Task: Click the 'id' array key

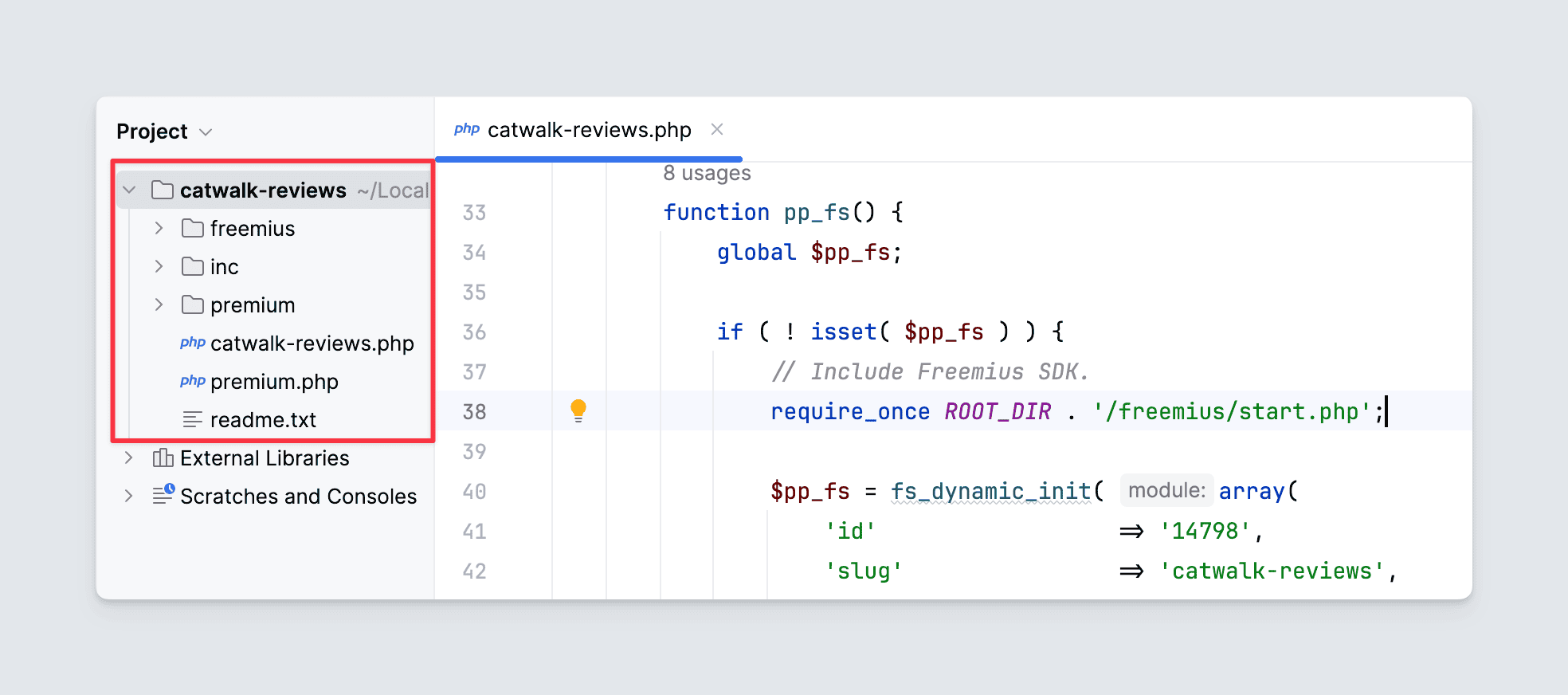Action: pyautogui.click(x=851, y=531)
